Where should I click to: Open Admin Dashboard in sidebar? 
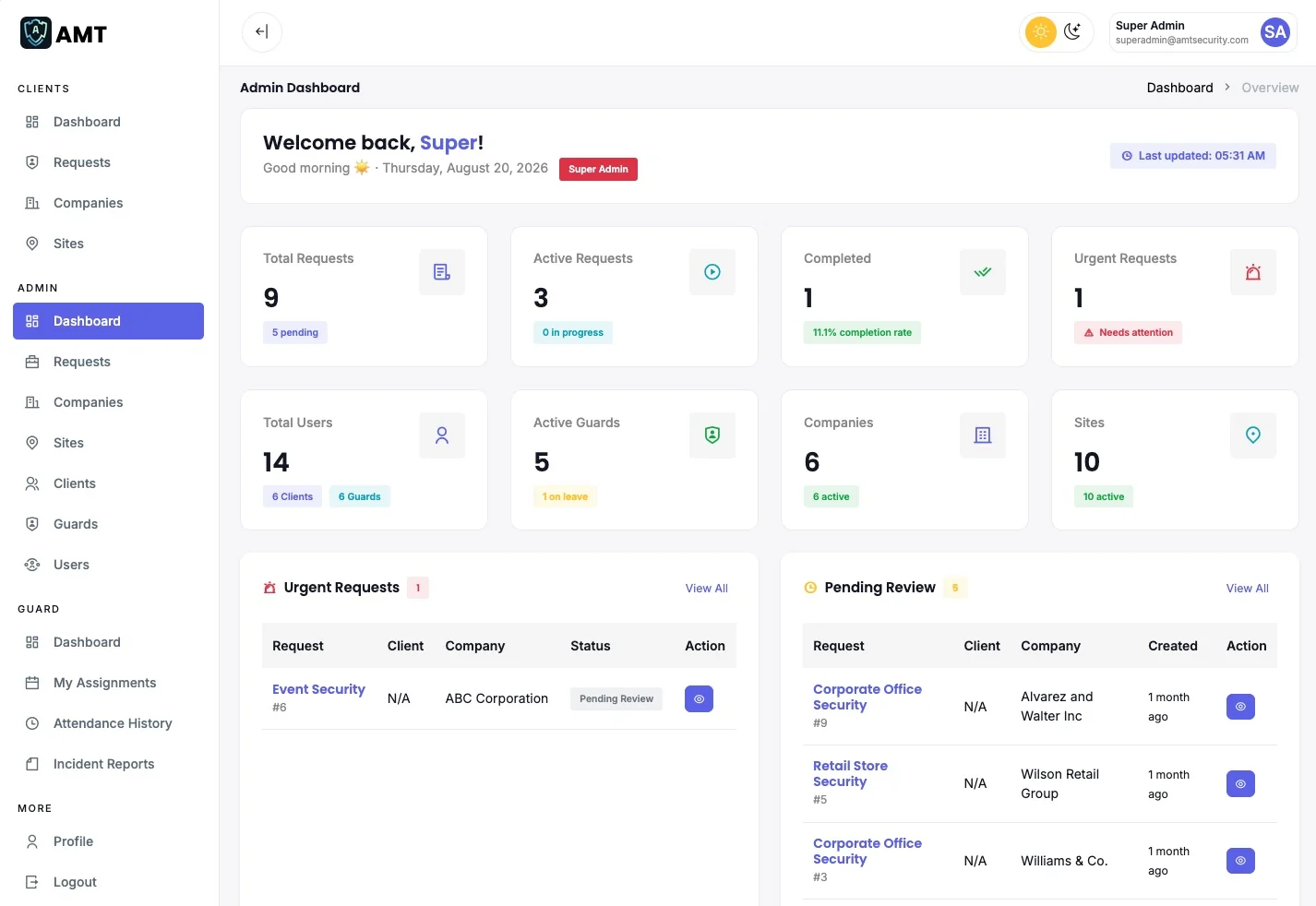click(x=108, y=321)
